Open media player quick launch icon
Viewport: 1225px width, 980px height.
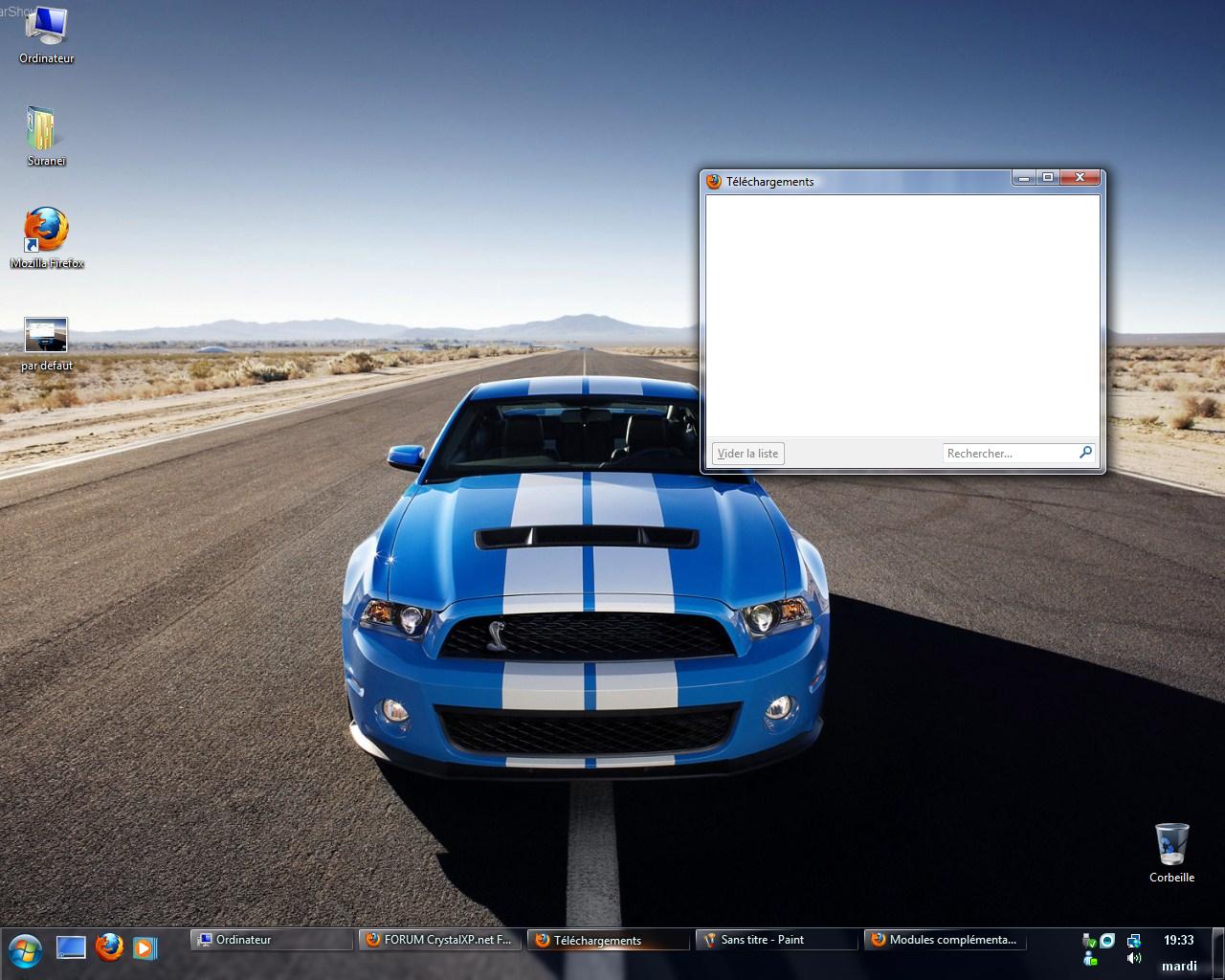point(145,947)
